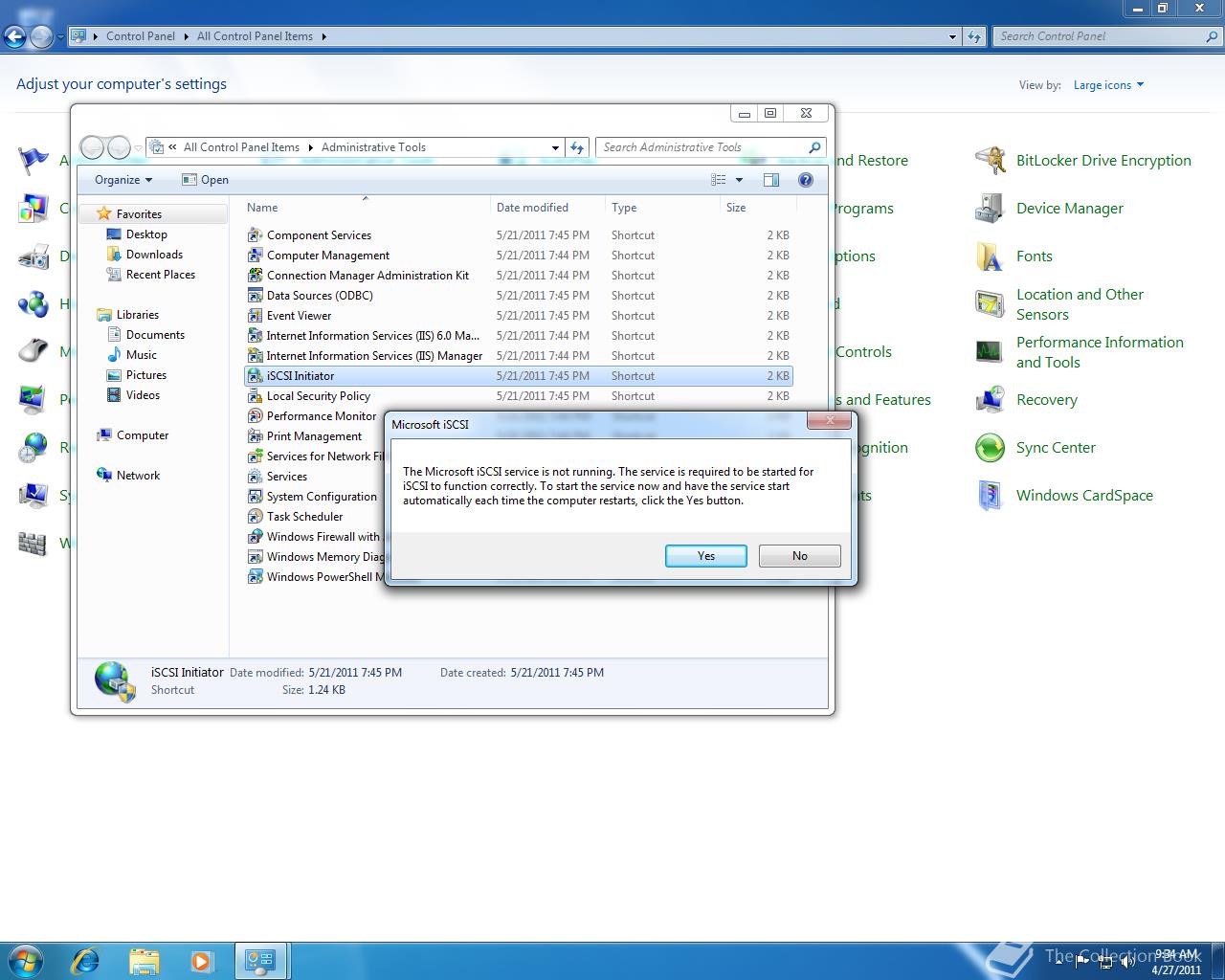
Task: Select the Performance Monitor icon
Action: (x=255, y=416)
